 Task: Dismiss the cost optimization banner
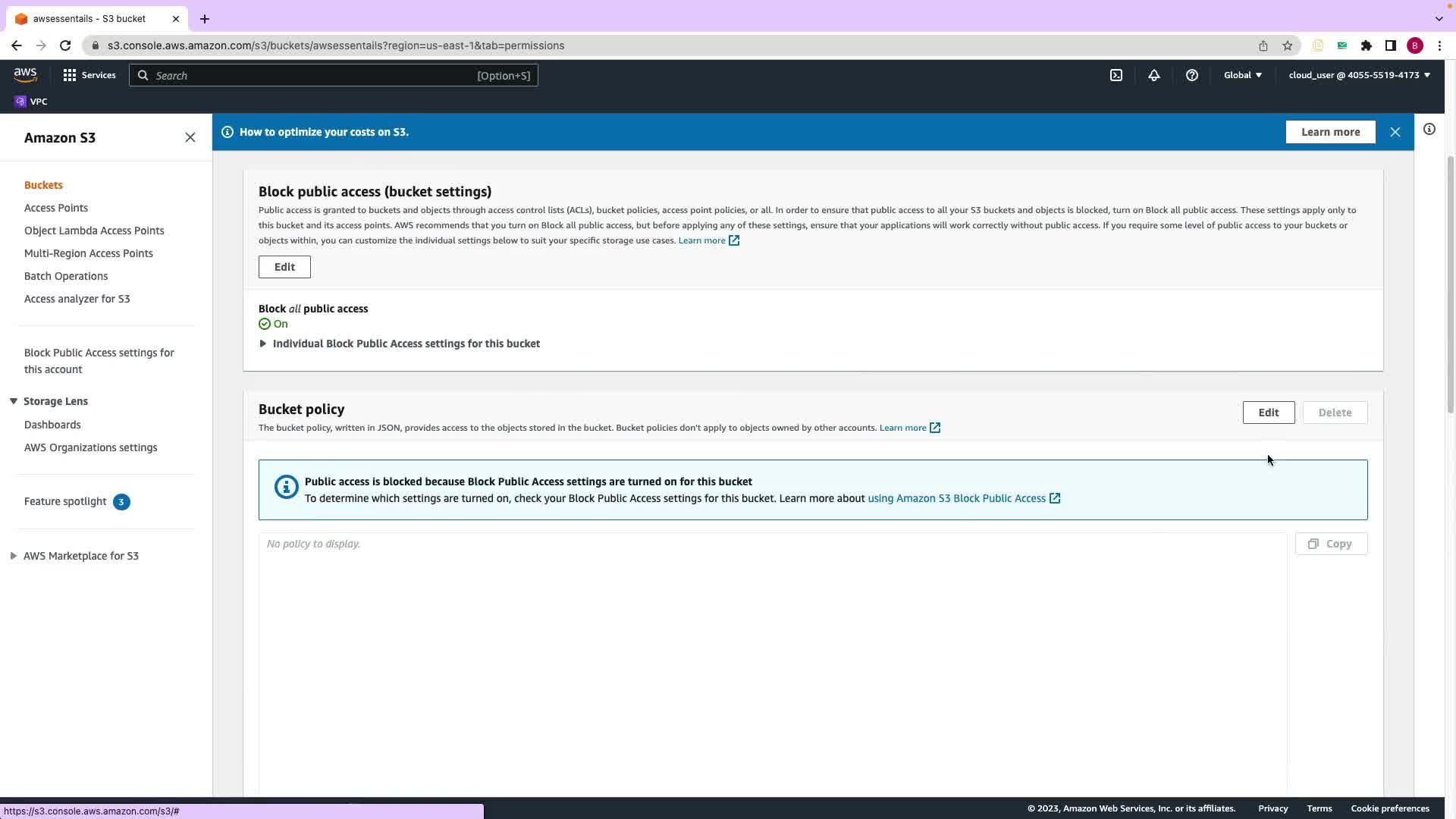pyautogui.click(x=1395, y=132)
